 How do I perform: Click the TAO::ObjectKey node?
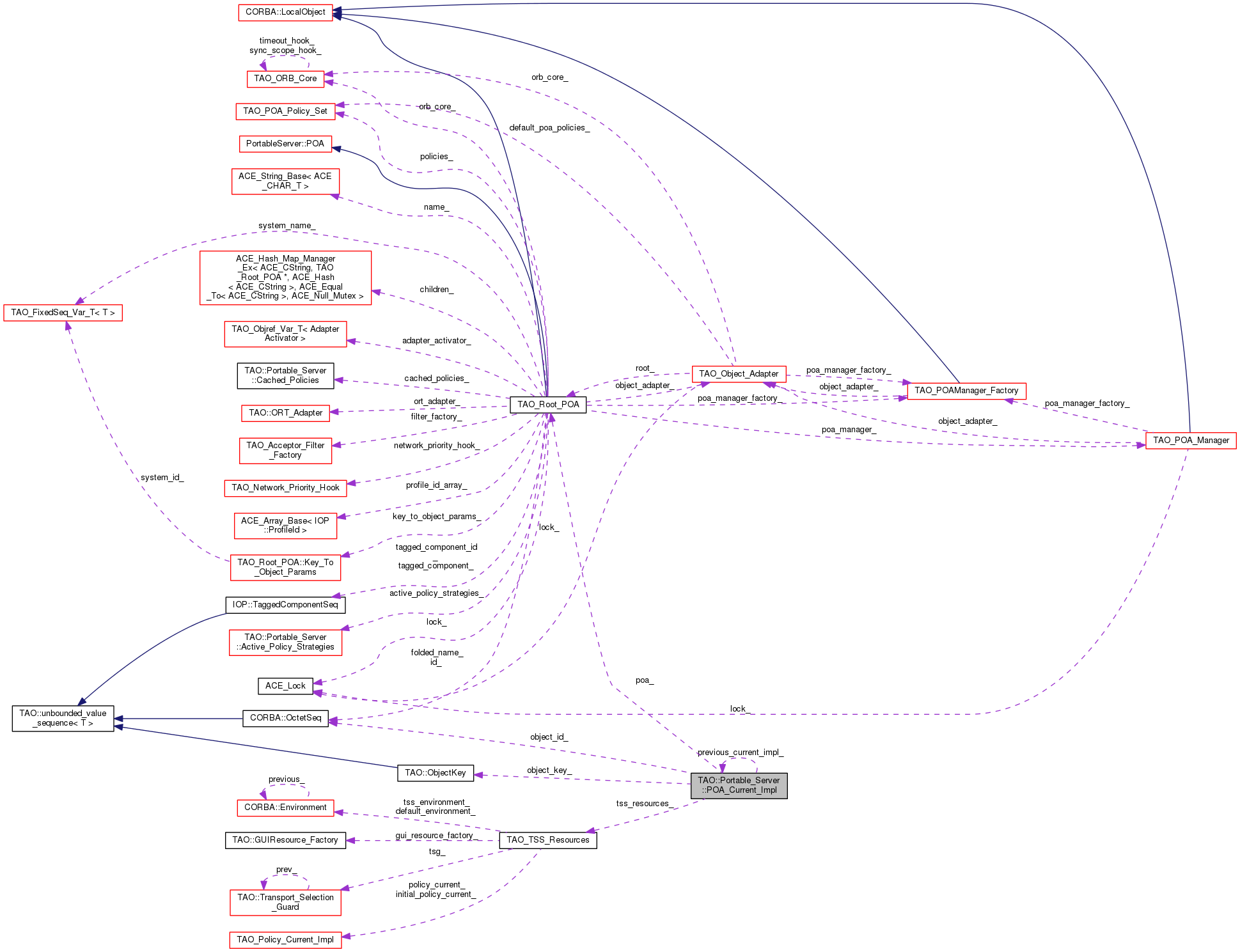(x=436, y=773)
